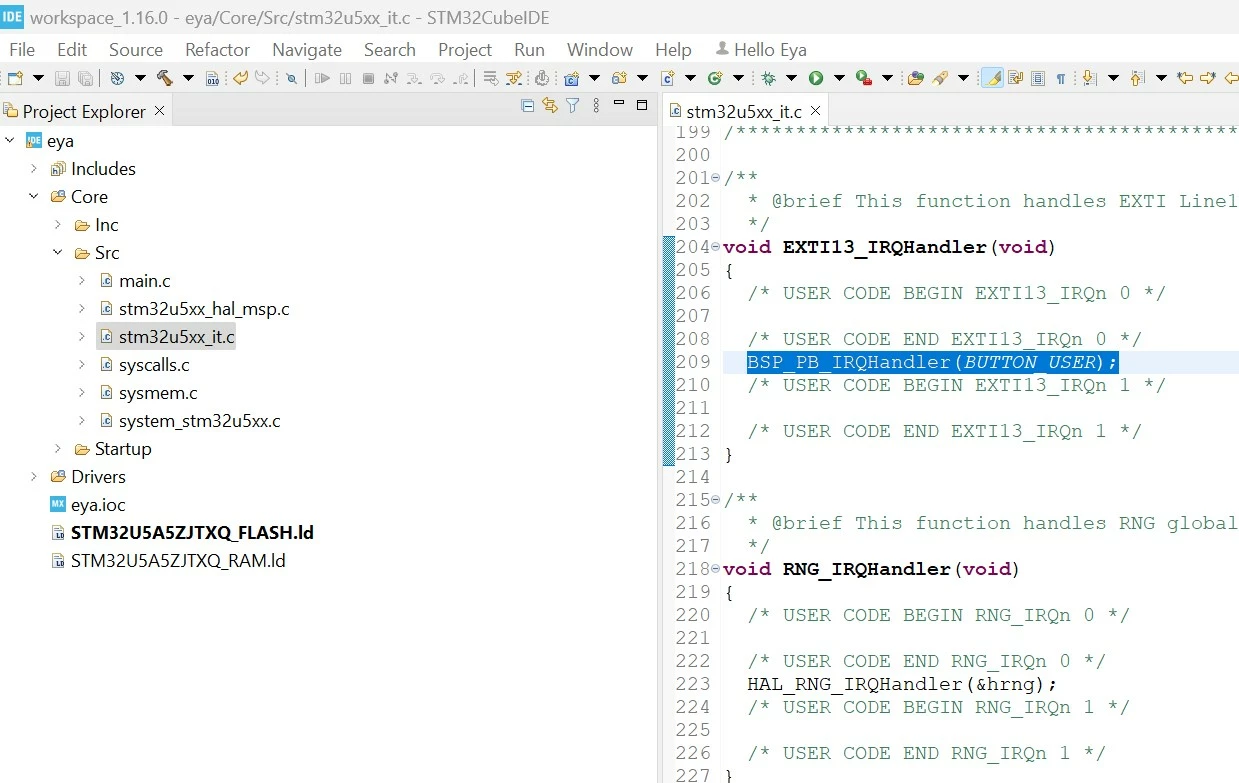Click the Previous Annotation up arrow icon
The image size is (1239, 783).
[1137, 78]
